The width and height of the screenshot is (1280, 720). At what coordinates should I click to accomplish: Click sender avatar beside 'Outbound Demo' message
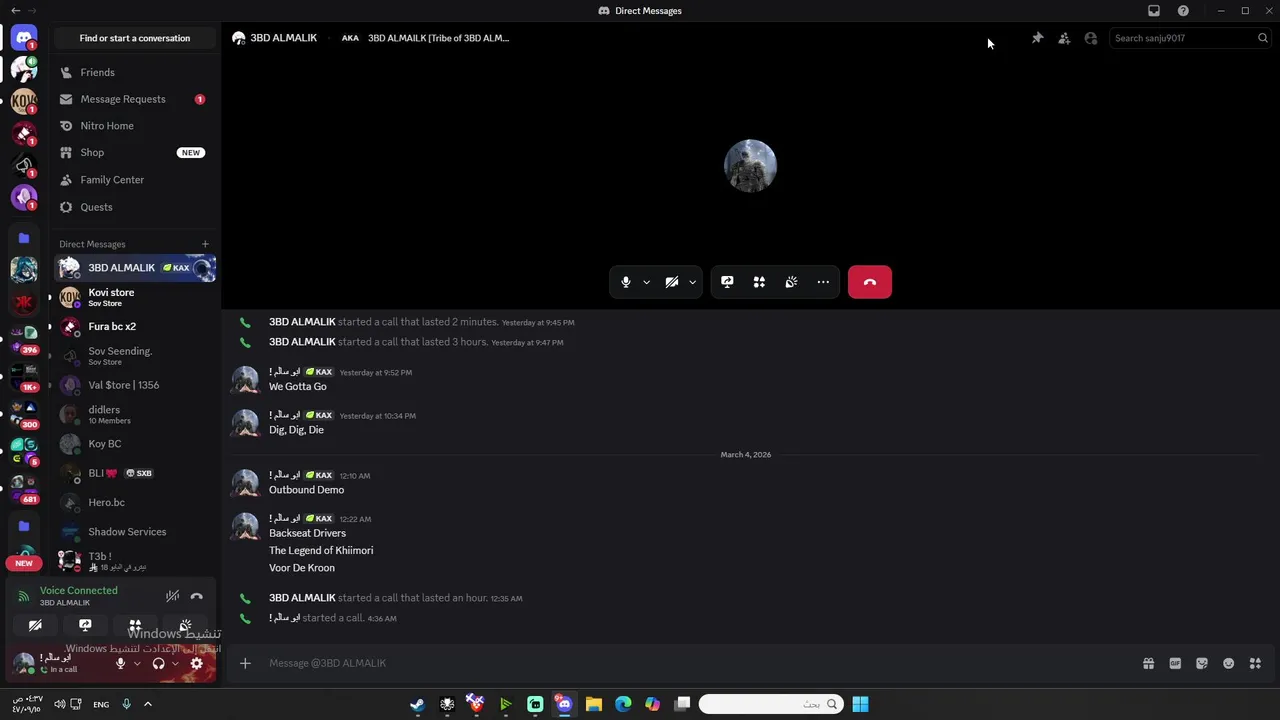[245, 483]
